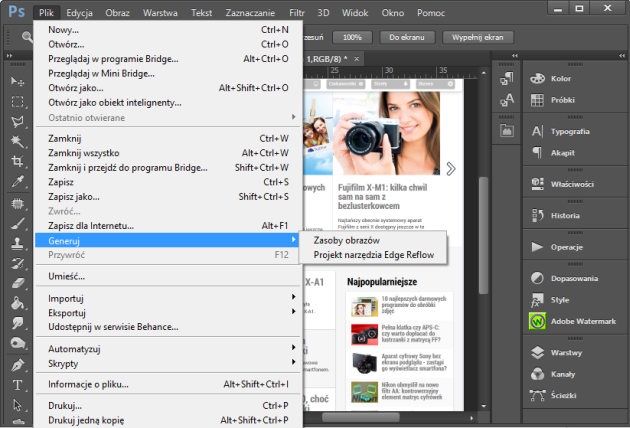630x428 pixels.
Task: Click the Najpopularniejsze heading
Action: pyautogui.click(x=382, y=282)
